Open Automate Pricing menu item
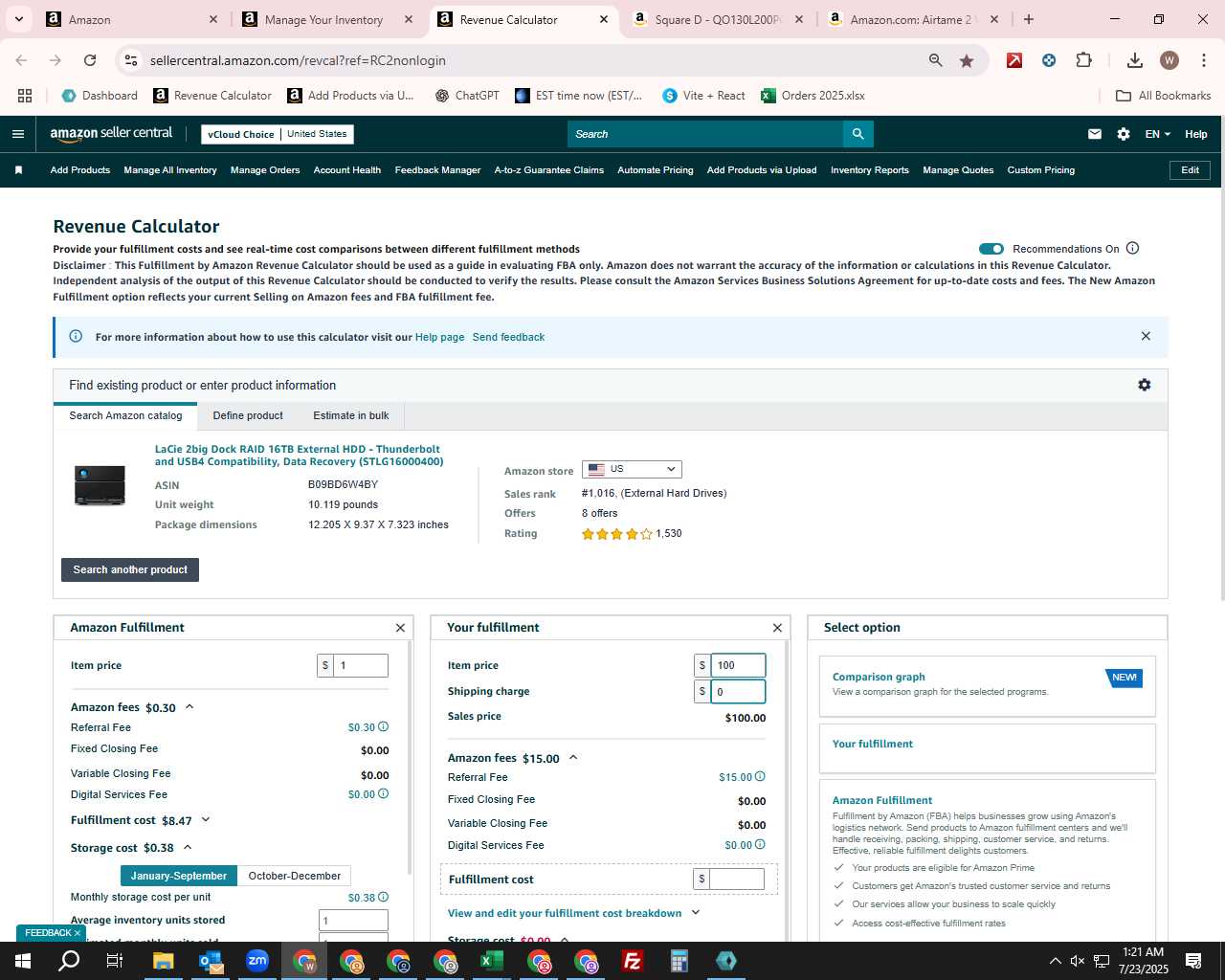1225x980 pixels. click(x=656, y=170)
